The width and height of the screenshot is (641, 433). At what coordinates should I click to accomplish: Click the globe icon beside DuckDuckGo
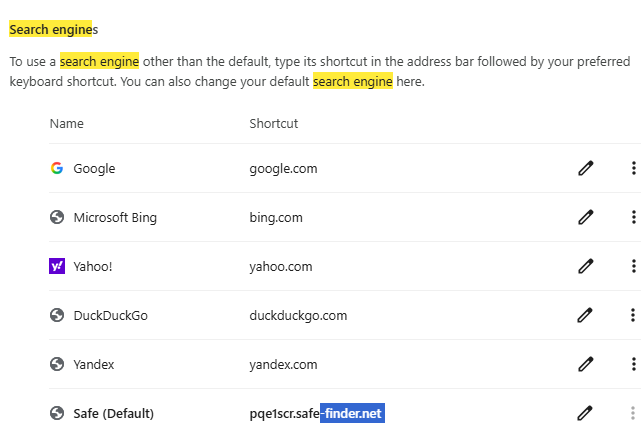57,315
